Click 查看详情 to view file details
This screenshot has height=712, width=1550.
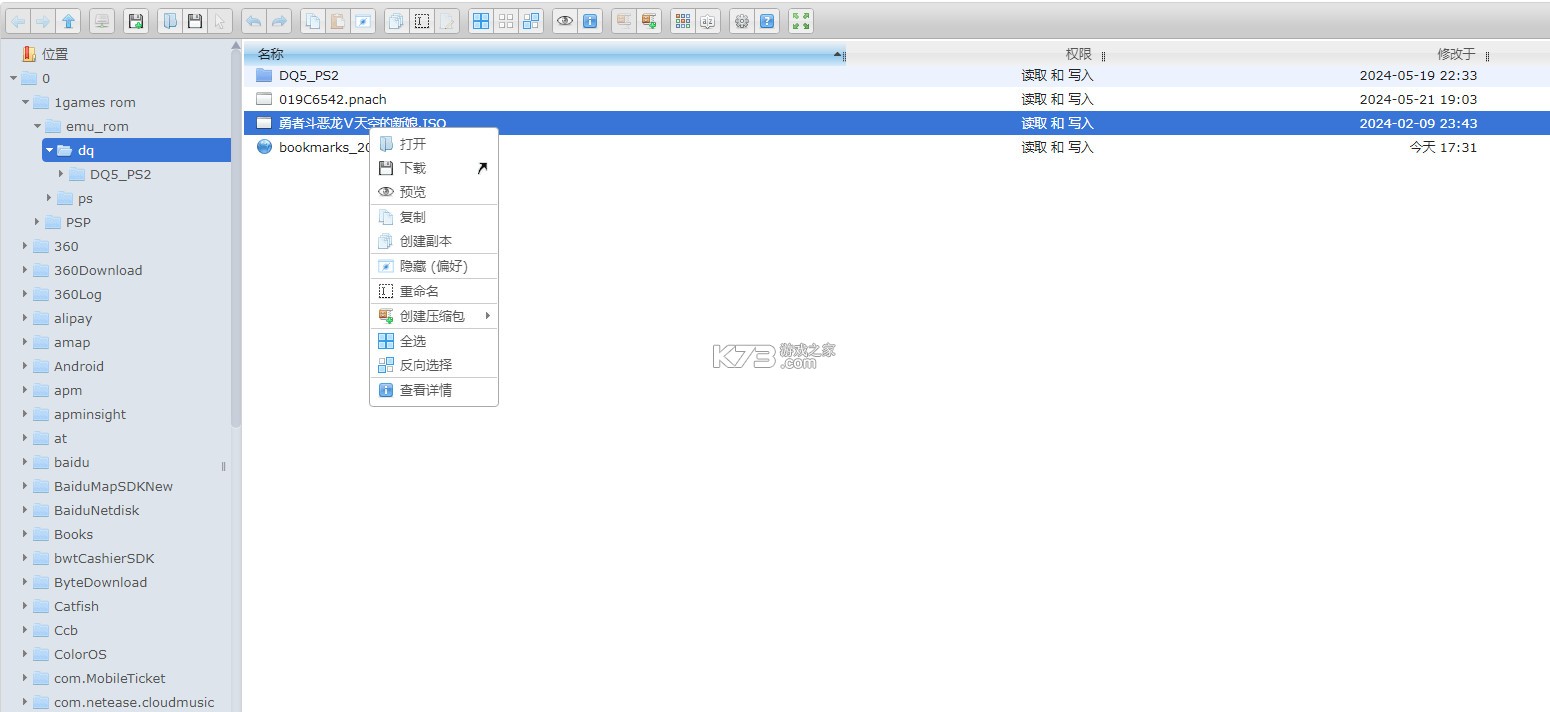click(427, 390)
